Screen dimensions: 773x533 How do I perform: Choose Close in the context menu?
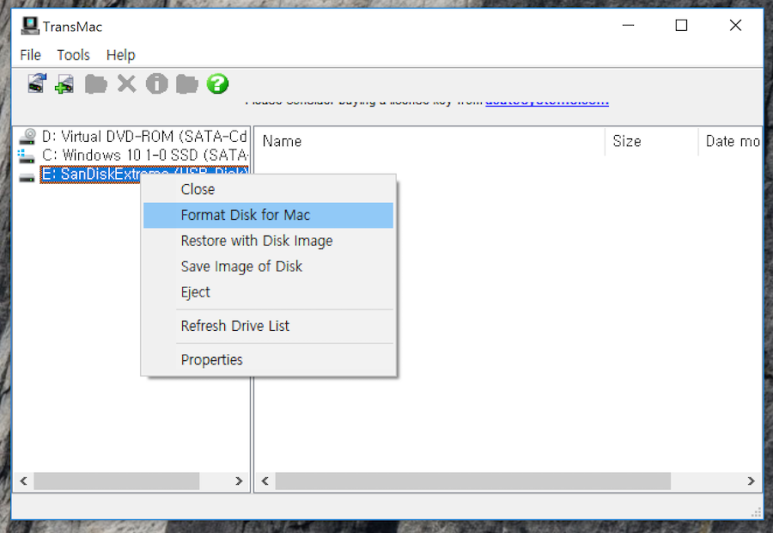tap(268, 189)
